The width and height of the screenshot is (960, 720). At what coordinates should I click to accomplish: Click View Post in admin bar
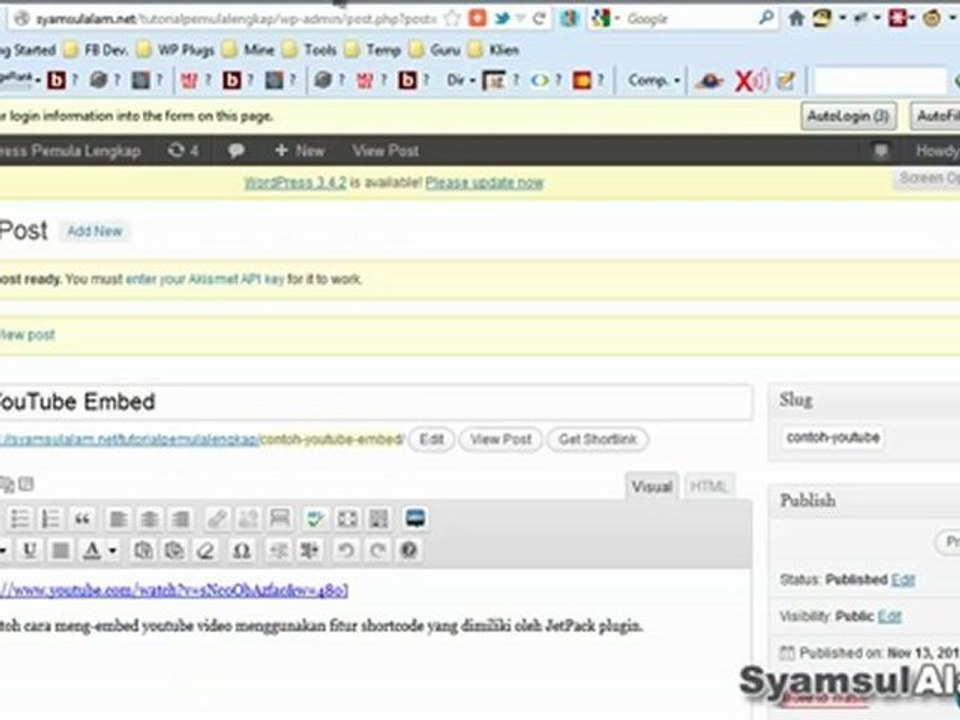pyautogui.click(x=386, y=150)
